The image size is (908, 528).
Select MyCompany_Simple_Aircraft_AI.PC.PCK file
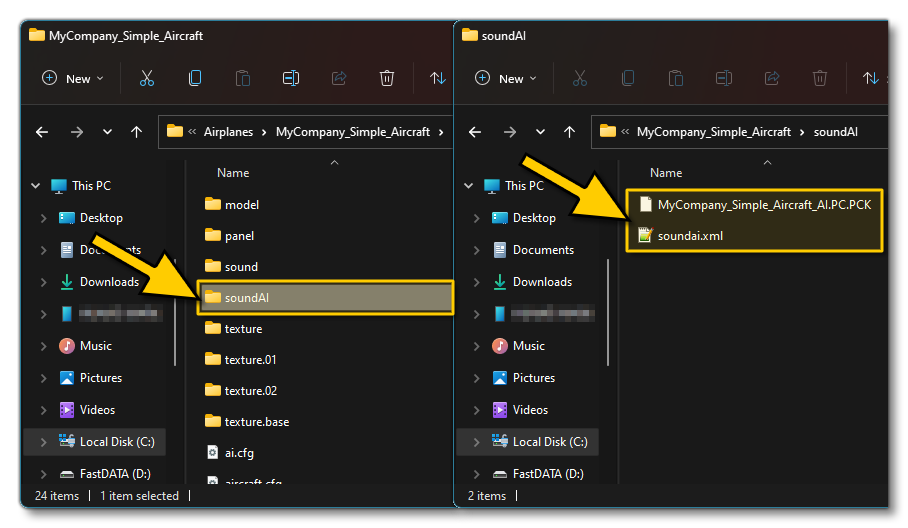pos(764,204)
